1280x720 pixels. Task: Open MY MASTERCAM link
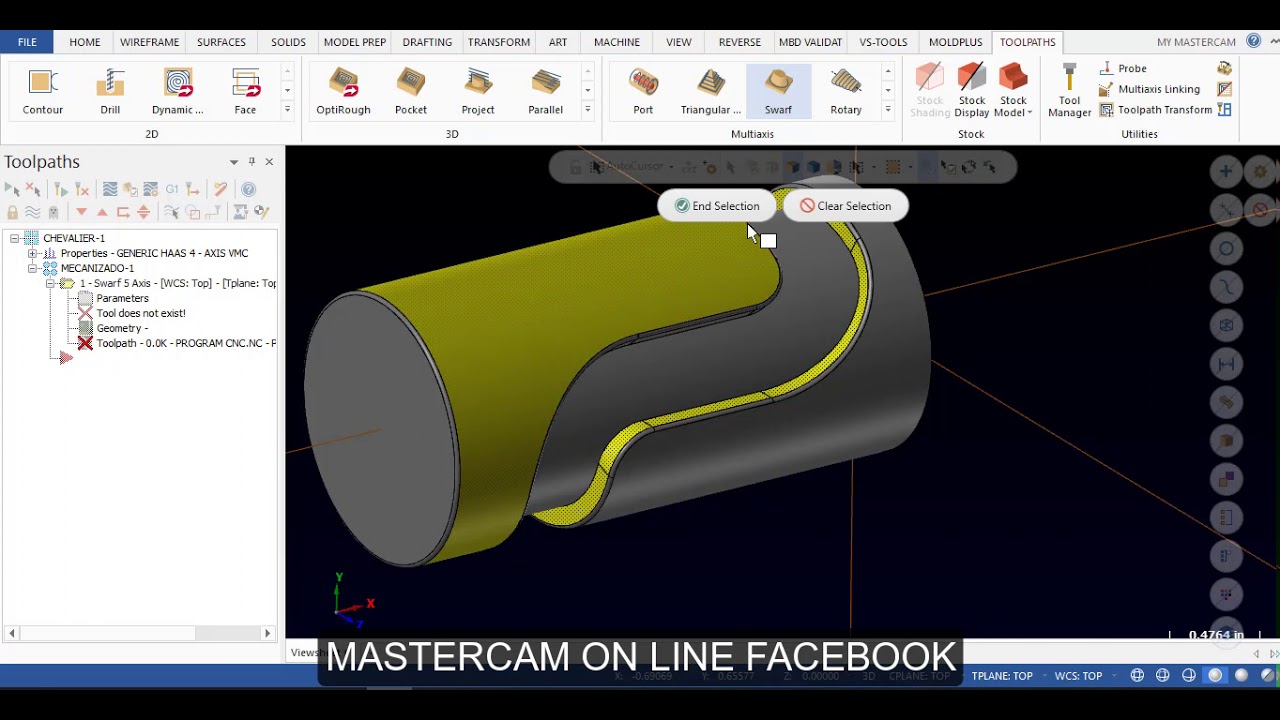click(1196, 42)
